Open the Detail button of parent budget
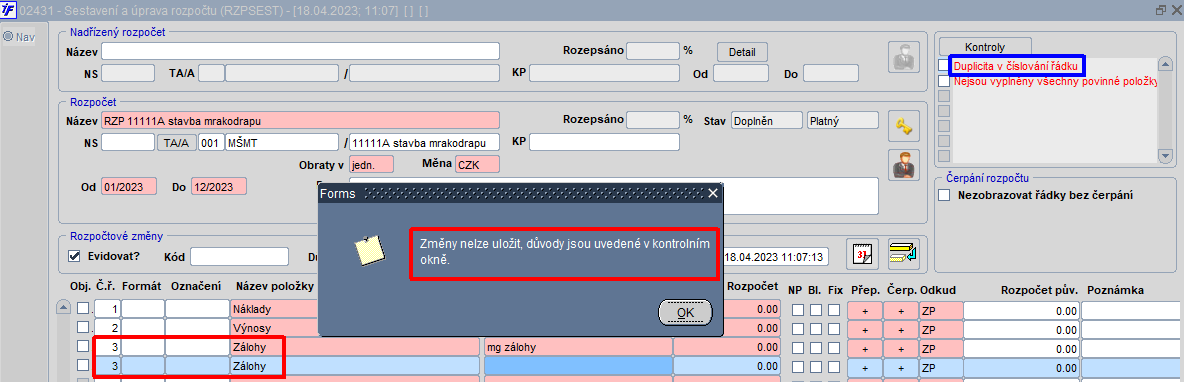The height and width of the screenshot is (382, 1184). 742,52
